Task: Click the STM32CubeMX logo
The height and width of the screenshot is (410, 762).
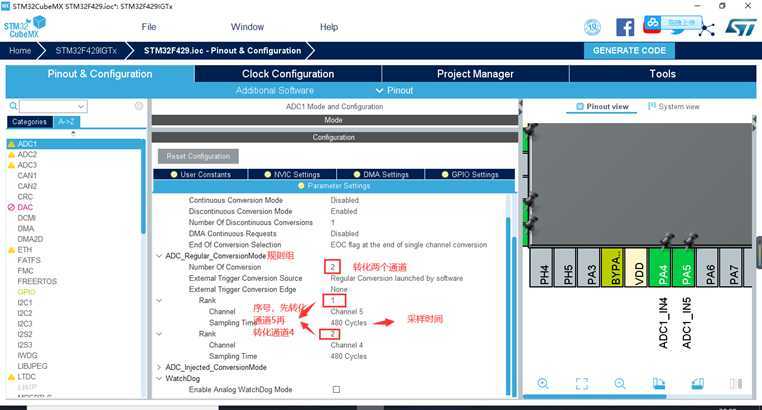Action: pos(24,27)
